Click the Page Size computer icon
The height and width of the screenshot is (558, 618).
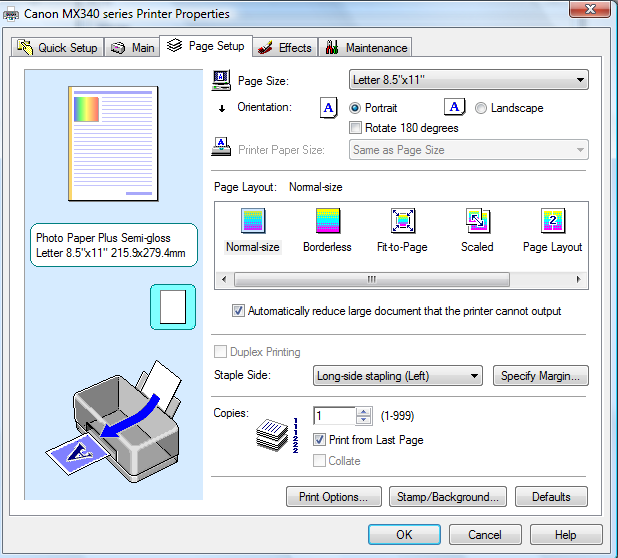(x=221, y=80)
